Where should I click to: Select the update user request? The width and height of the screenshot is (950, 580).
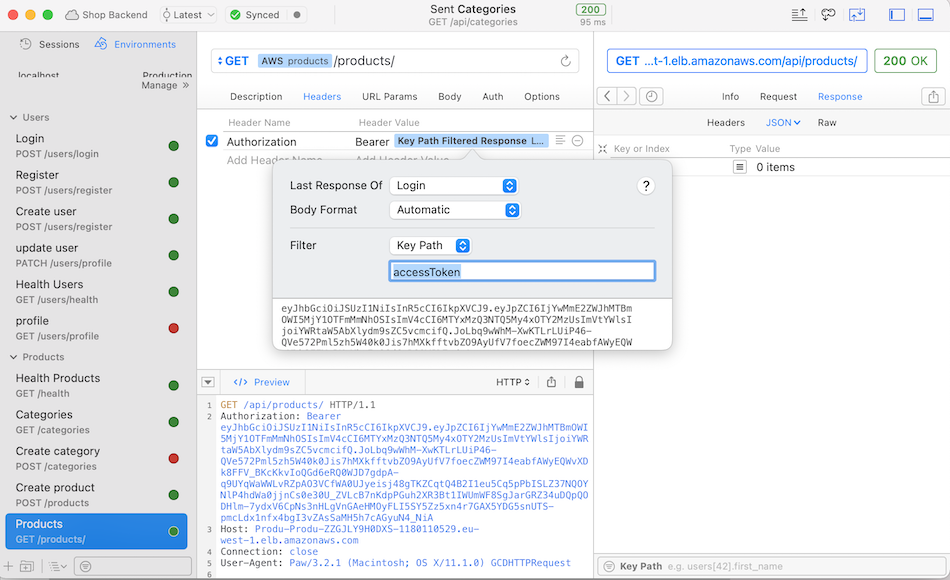(97, 255)
